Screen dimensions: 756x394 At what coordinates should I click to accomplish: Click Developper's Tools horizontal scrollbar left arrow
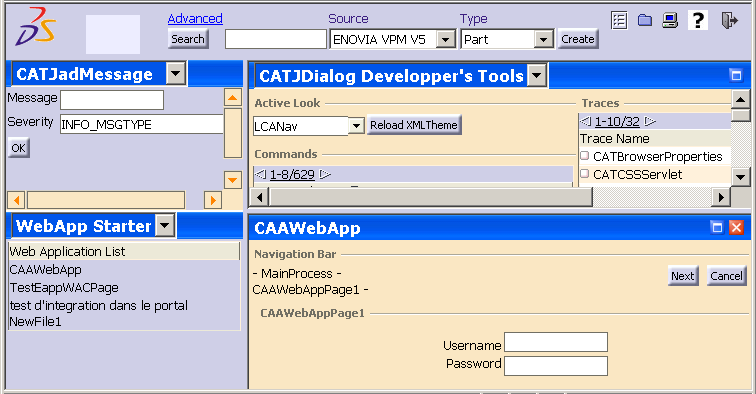pyautogui.click(x=260, y=197)
